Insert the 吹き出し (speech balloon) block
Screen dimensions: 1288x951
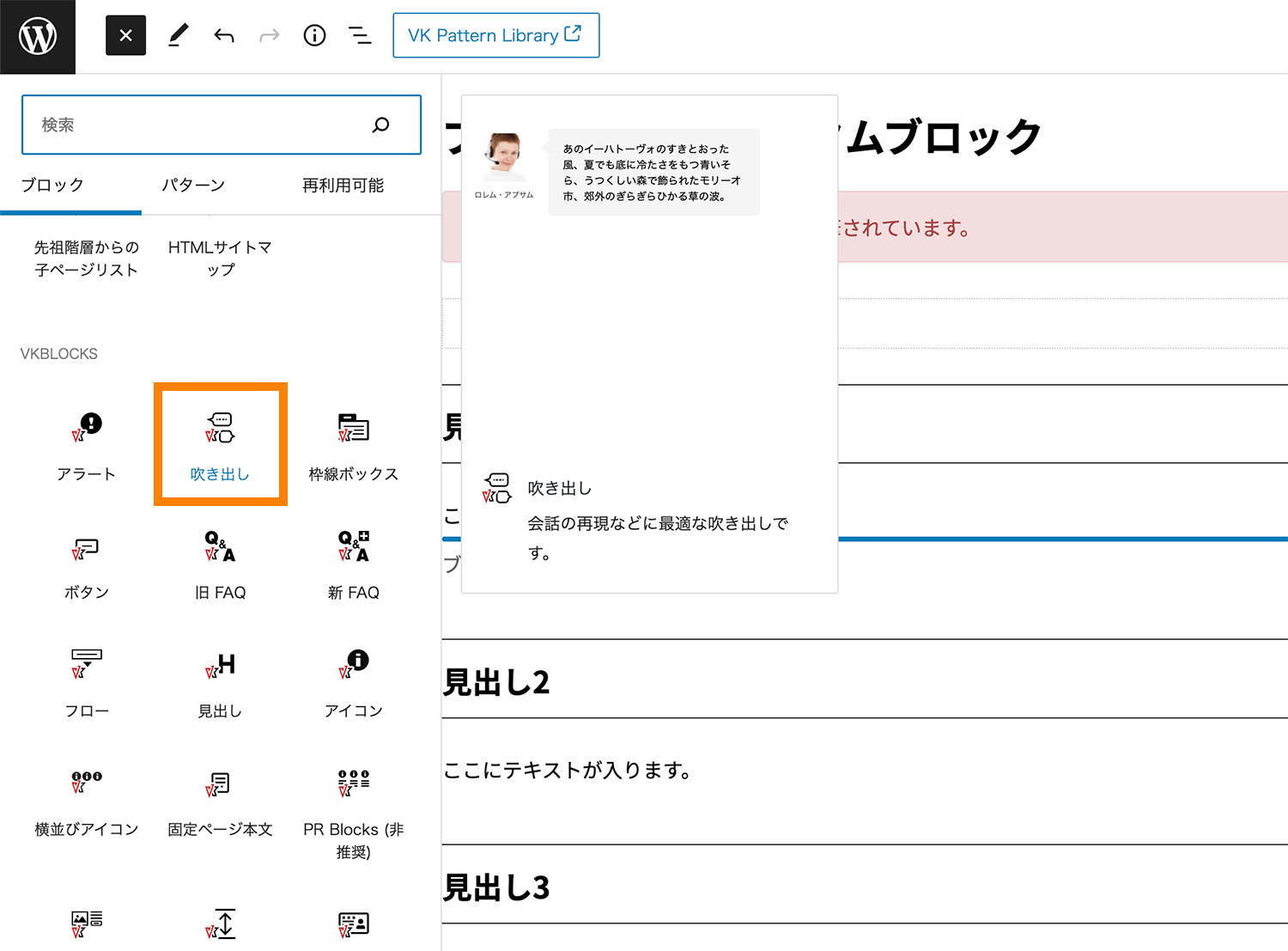220,443
